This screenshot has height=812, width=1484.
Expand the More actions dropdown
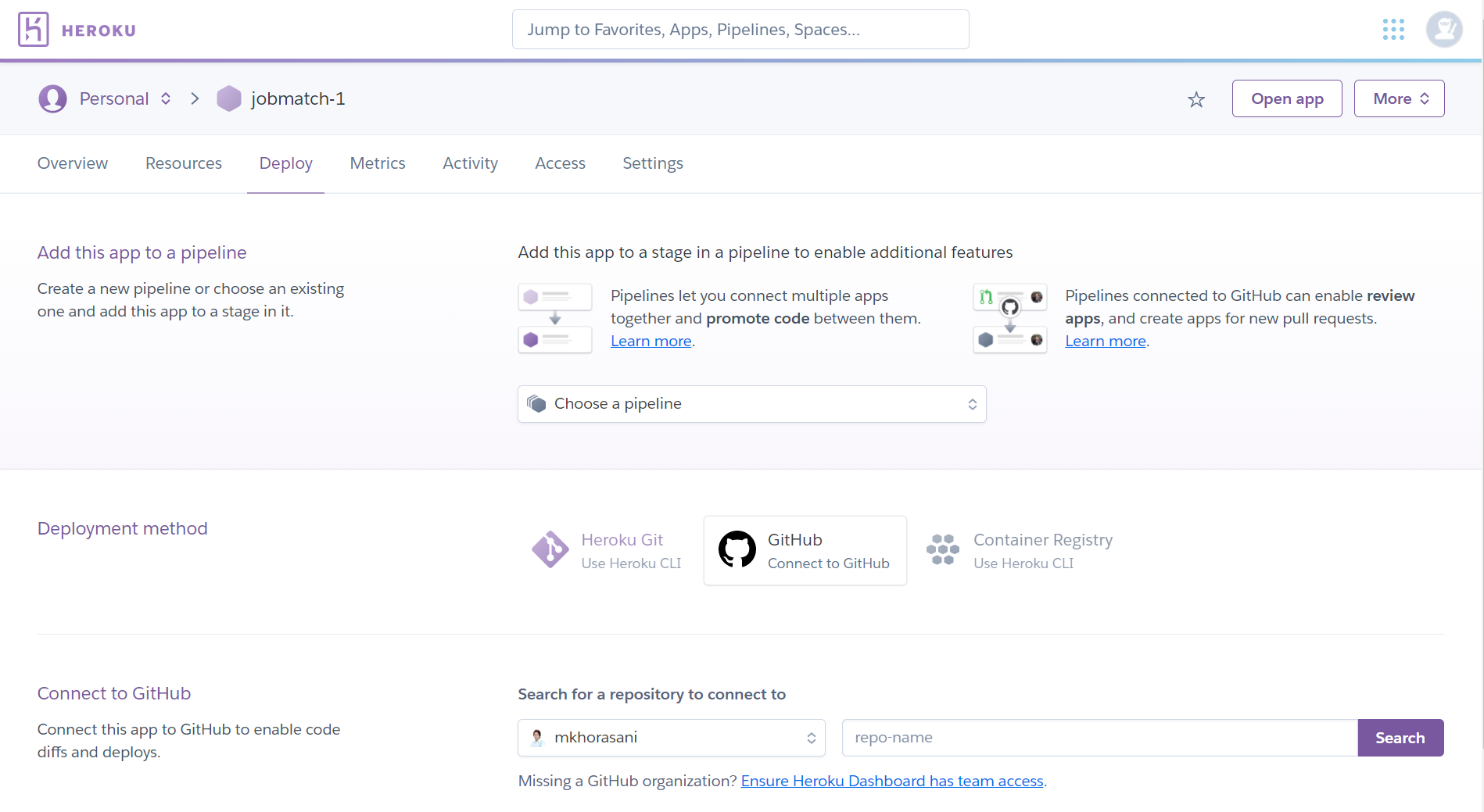tap(1399, 98)
